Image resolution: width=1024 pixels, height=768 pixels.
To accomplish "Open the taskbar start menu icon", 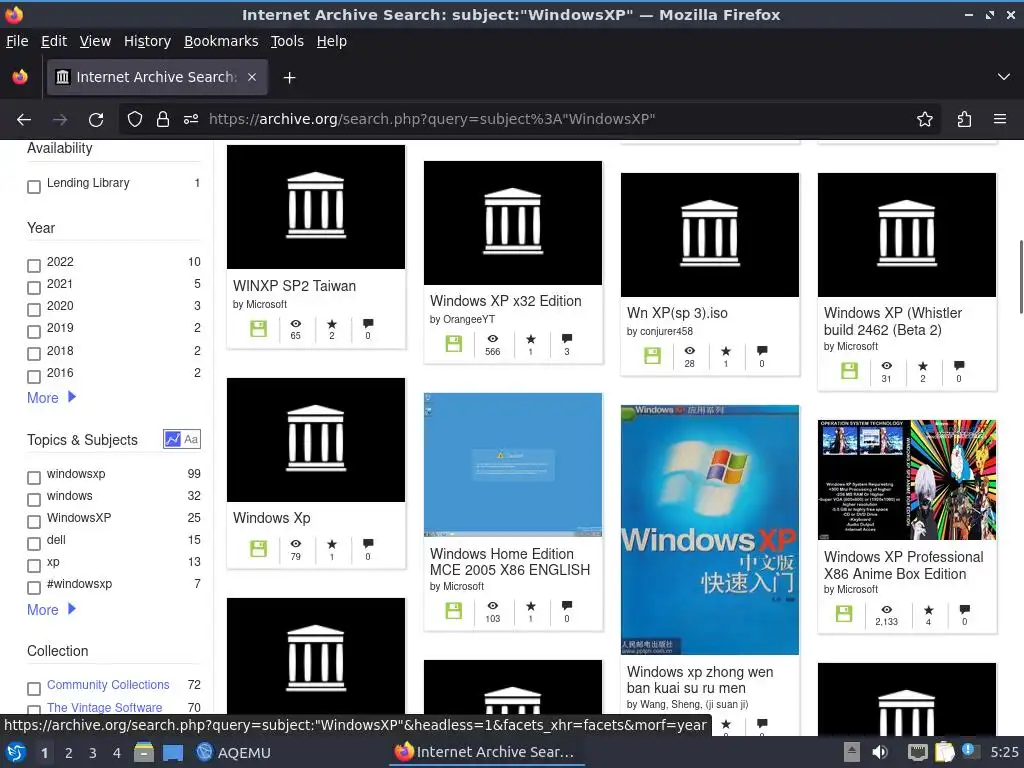I will pos(16,752).
